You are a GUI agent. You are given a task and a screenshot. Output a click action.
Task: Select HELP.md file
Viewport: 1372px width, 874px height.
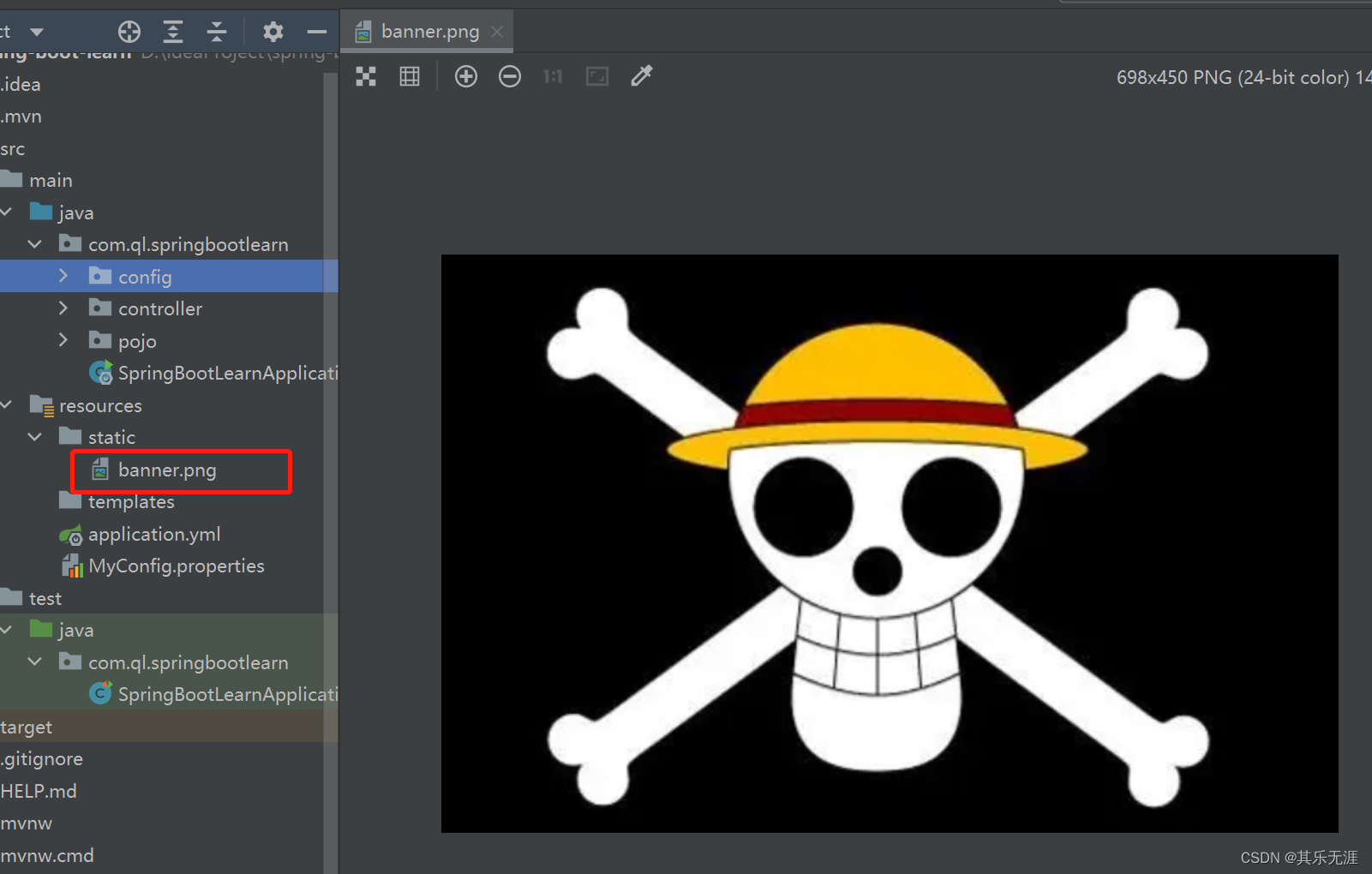[x=39, y=791]
